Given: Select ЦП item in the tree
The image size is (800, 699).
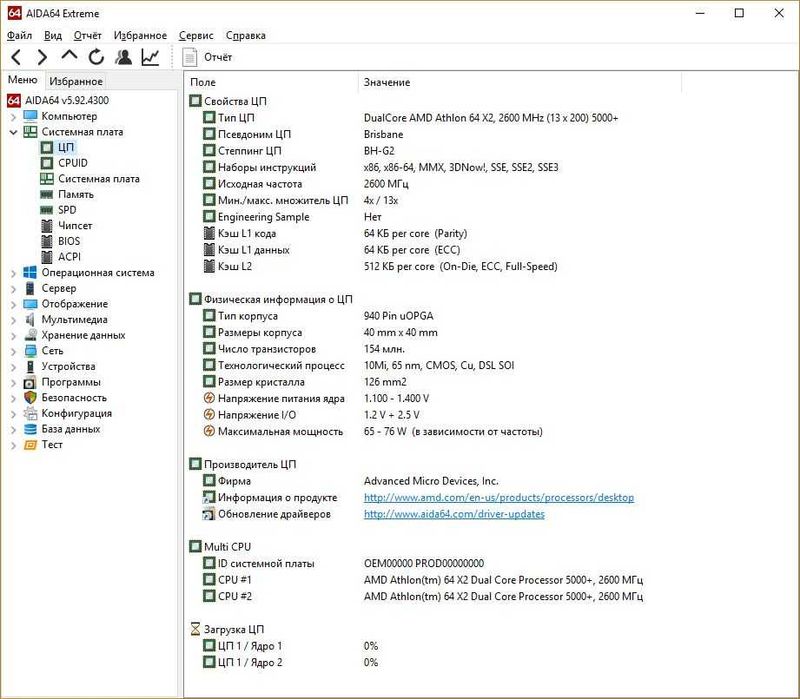Looking at the screenshot, I should pyautogui.click(x=66, y=147).
